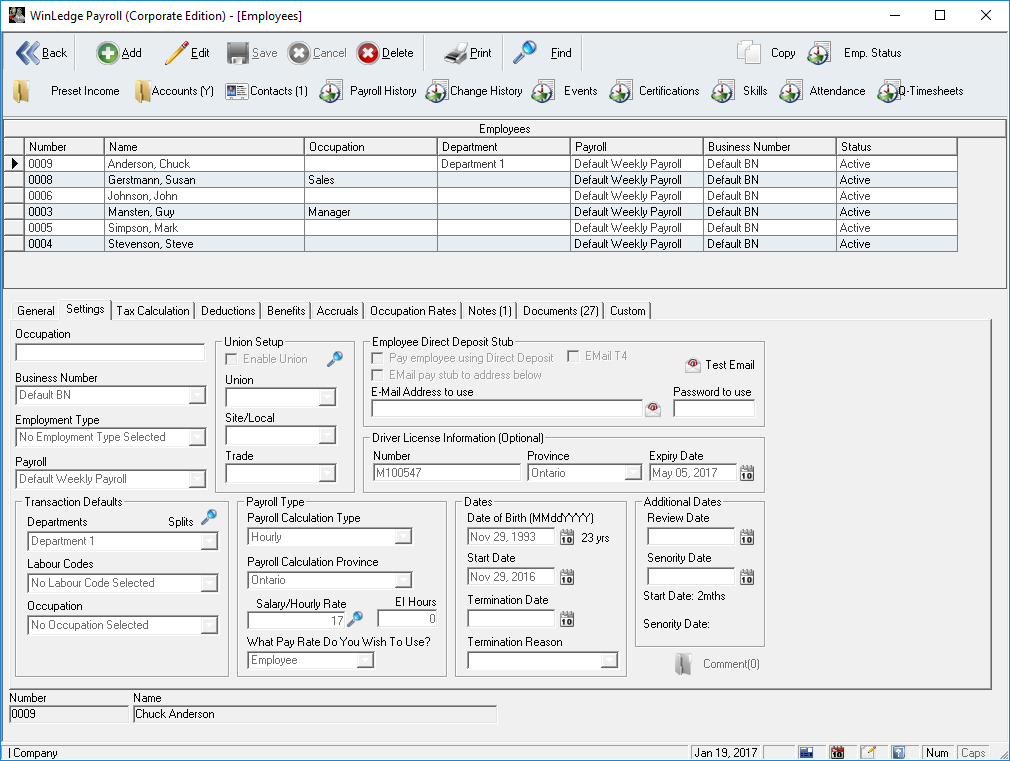Open the calendar picker for Date of Birth
Image resolution: width=1010 pixels, height=761 pixels.
[567, 537]
